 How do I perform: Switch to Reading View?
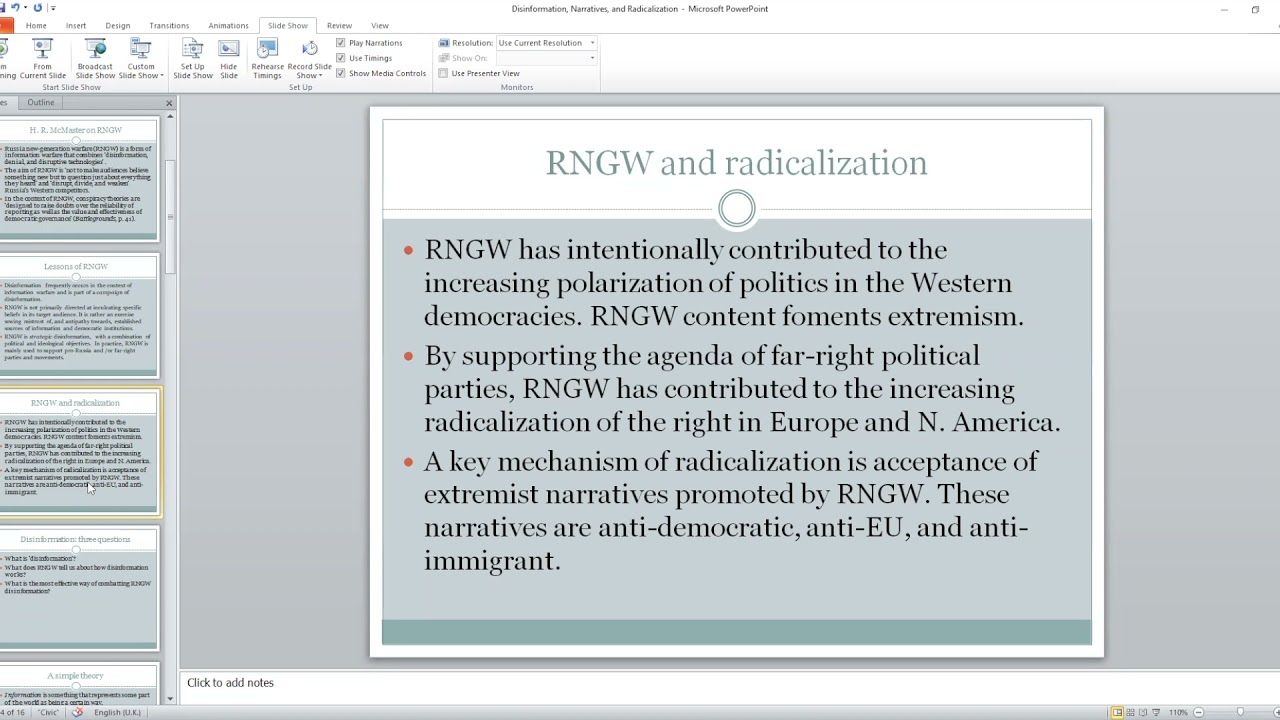pos(1144,712)
